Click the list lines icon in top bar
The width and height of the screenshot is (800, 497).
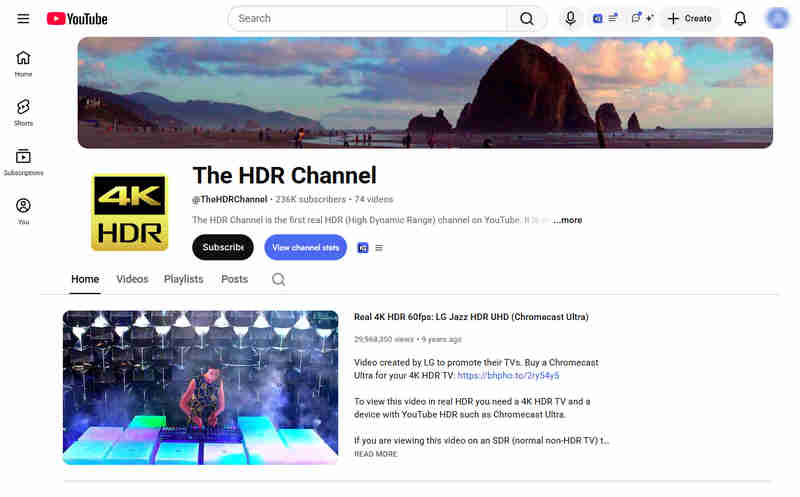click(613, 18)
